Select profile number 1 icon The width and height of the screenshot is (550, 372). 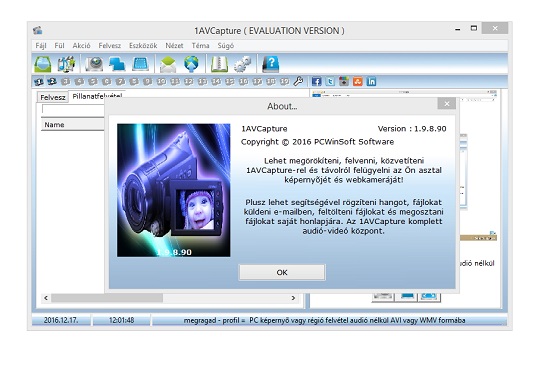click(x=38, y=82)
